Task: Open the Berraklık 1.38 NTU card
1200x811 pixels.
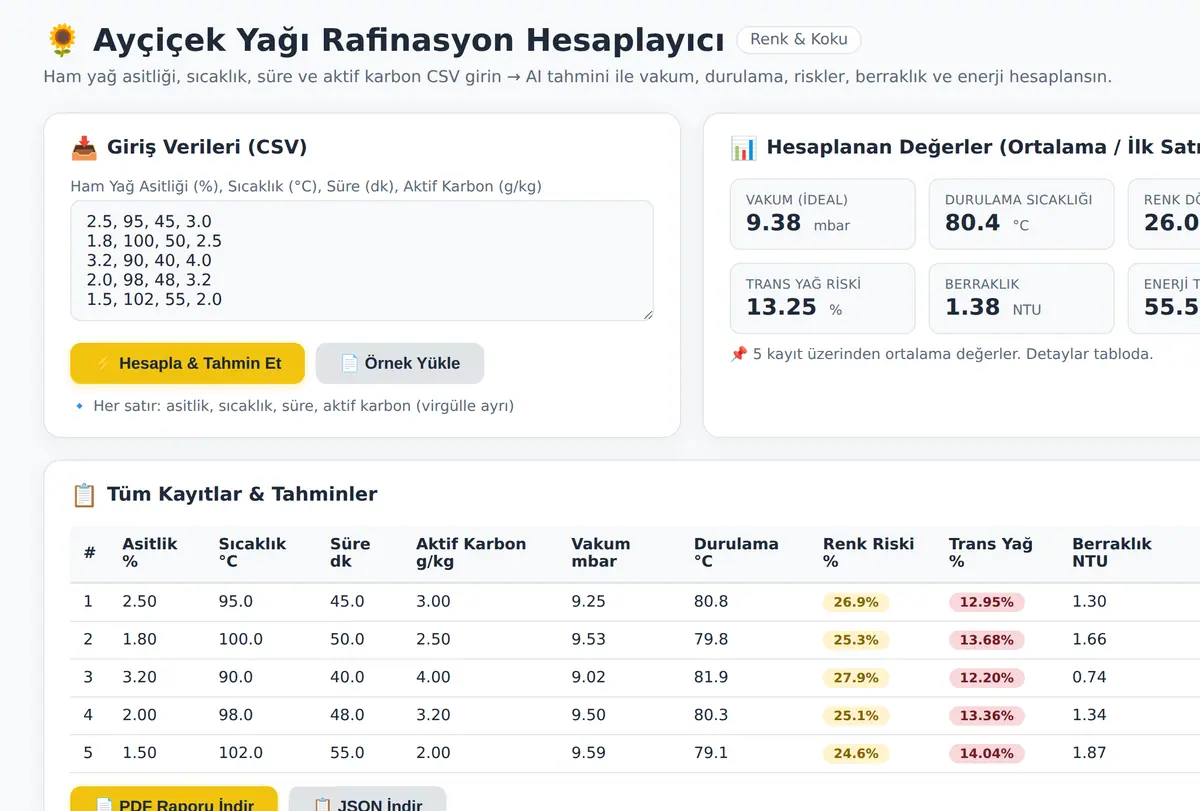Action: [1021, 298]
